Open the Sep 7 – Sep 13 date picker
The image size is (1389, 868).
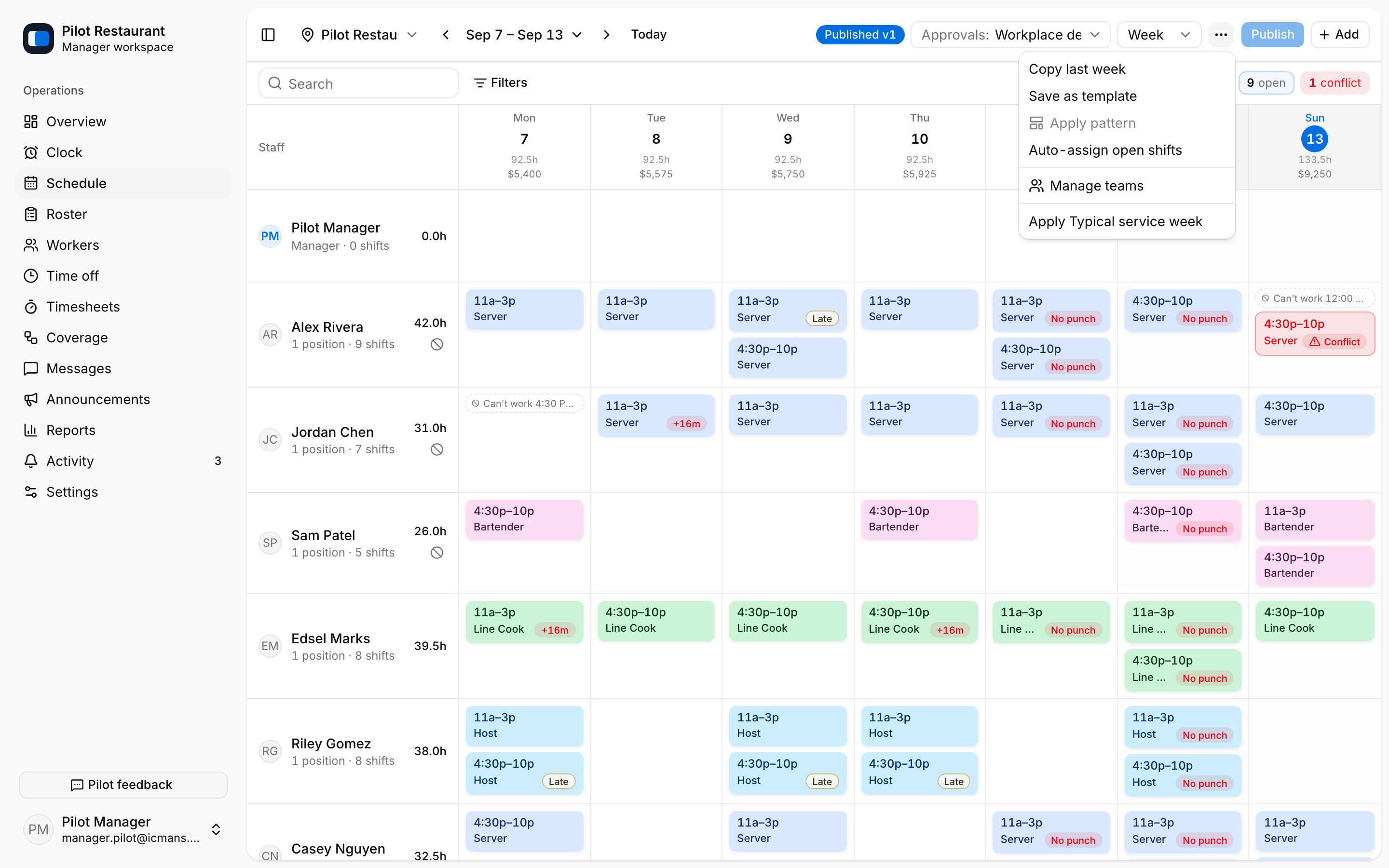click(x=524, y=34)
